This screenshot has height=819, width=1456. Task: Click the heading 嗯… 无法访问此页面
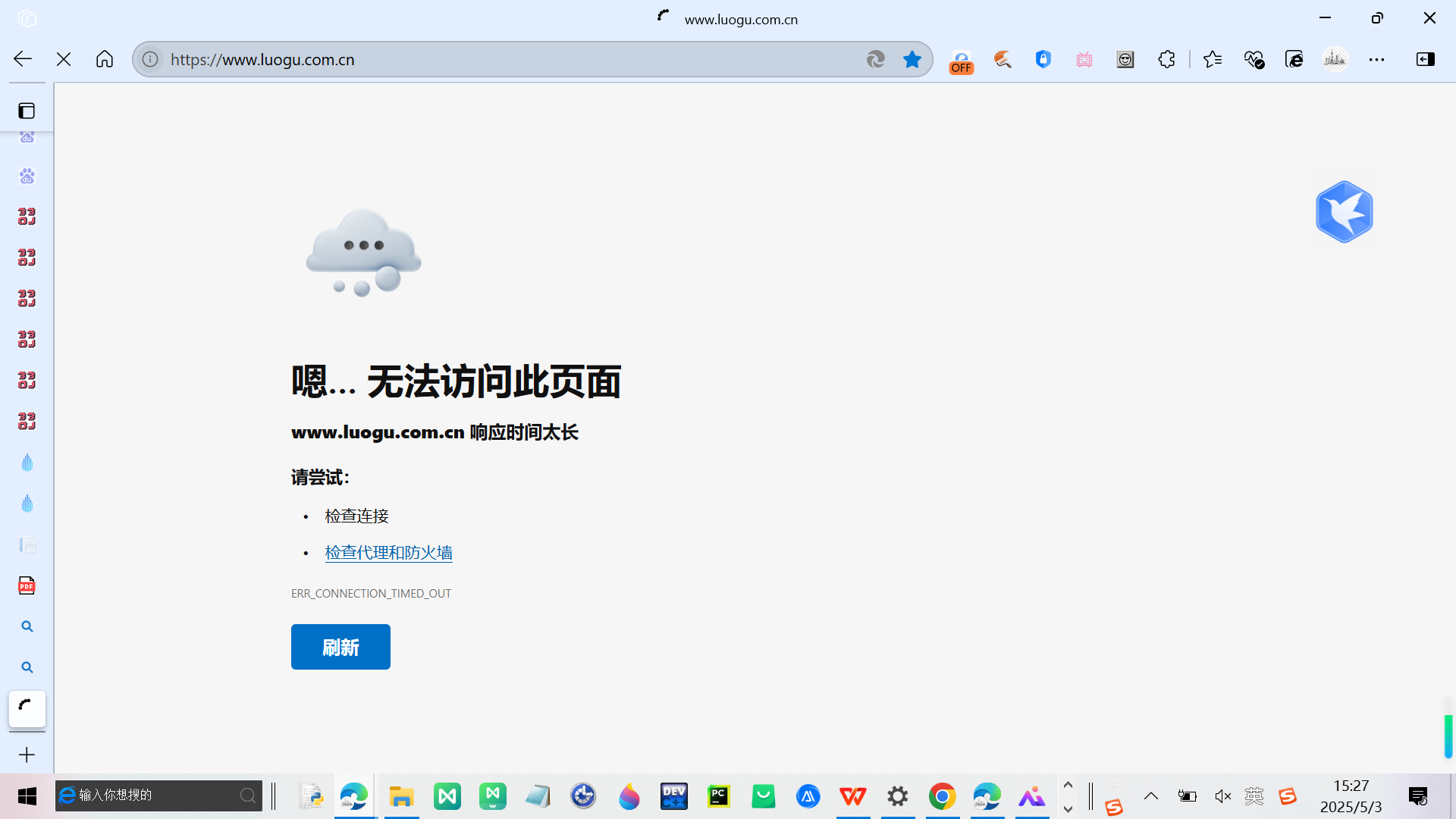(456, 381)
